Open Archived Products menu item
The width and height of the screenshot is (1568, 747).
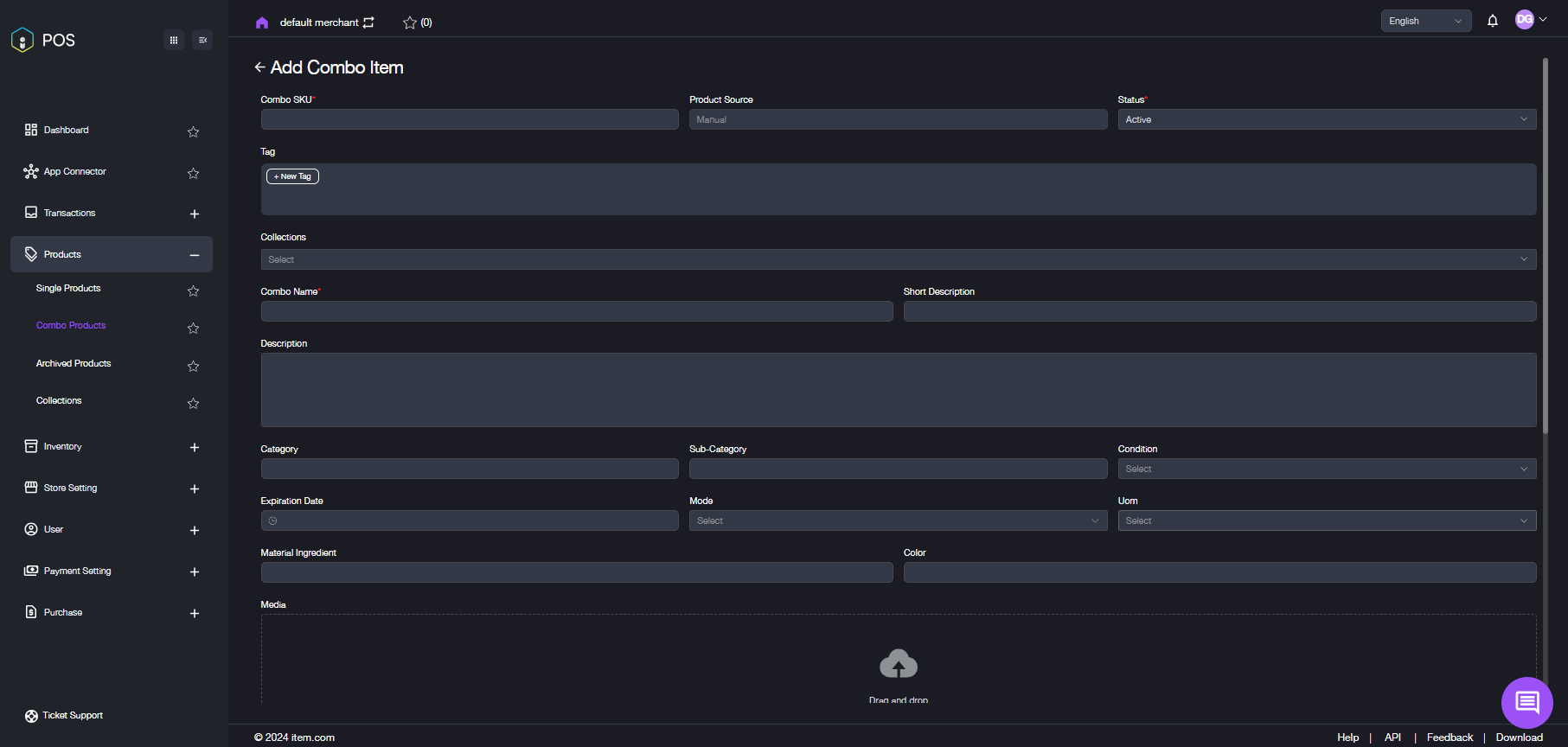pyautogui.click(x=74, y=363)
